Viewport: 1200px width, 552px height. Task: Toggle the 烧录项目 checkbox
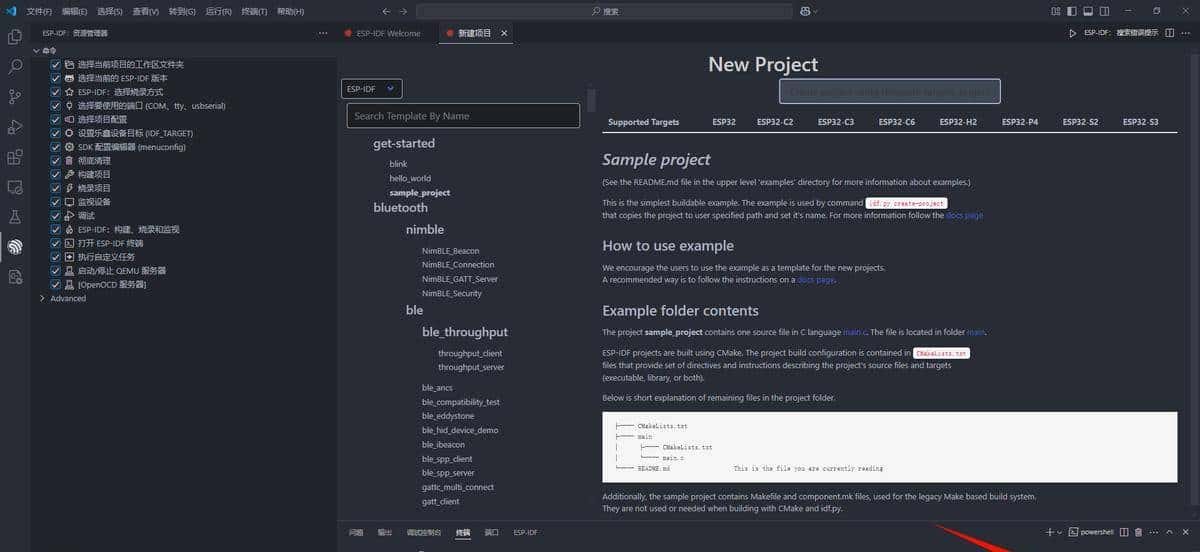coord(56,188)
